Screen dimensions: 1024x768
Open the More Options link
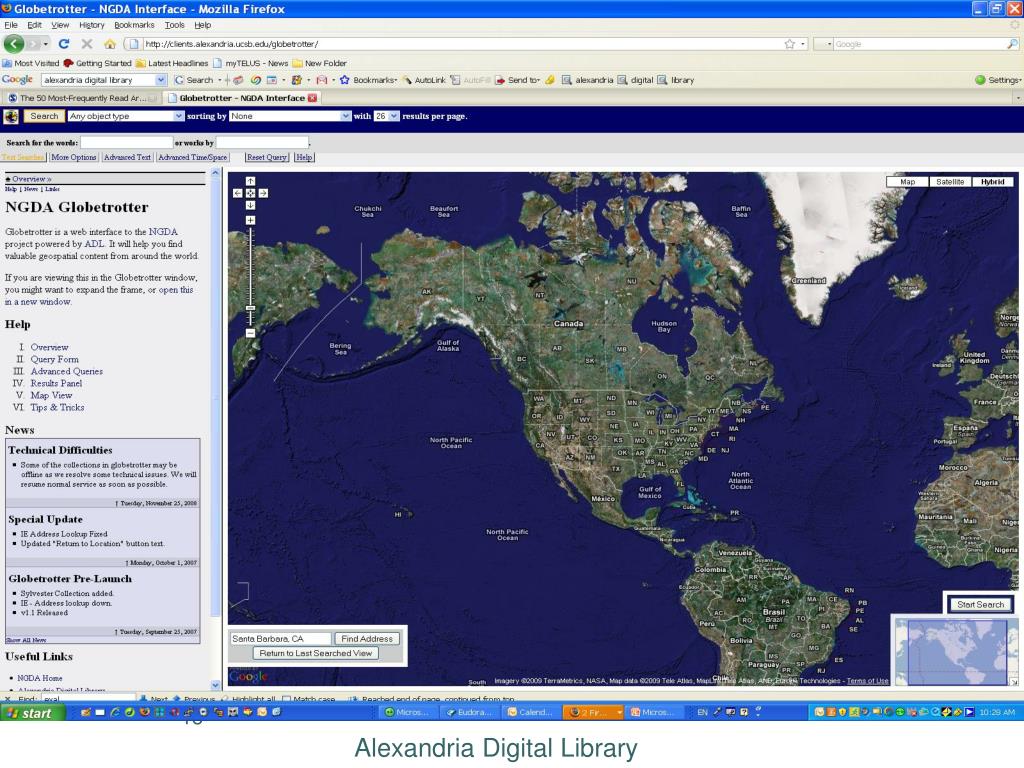74,157
